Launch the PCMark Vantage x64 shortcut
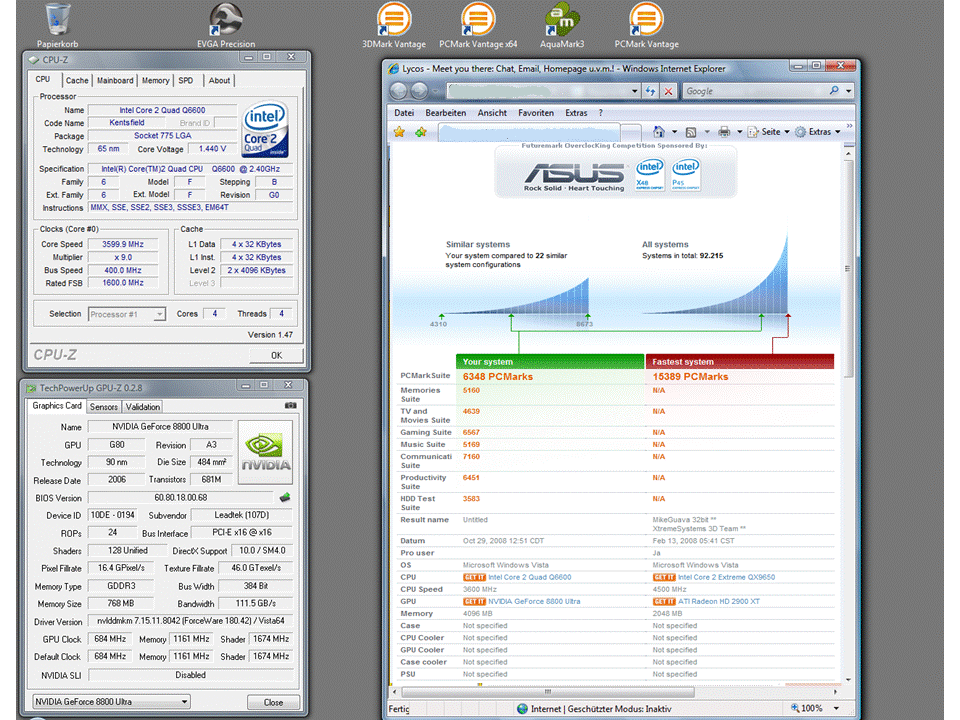 478,23
